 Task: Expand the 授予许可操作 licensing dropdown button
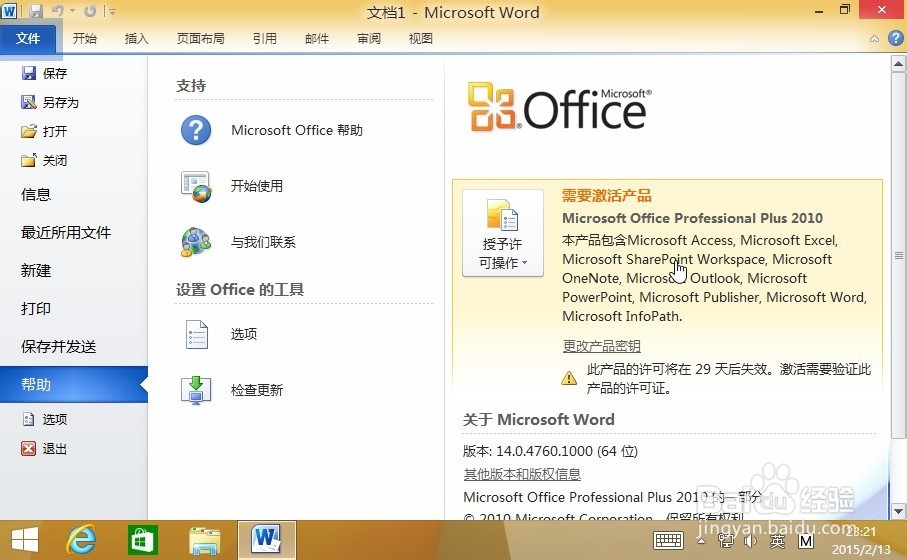(x=503, y=233)
